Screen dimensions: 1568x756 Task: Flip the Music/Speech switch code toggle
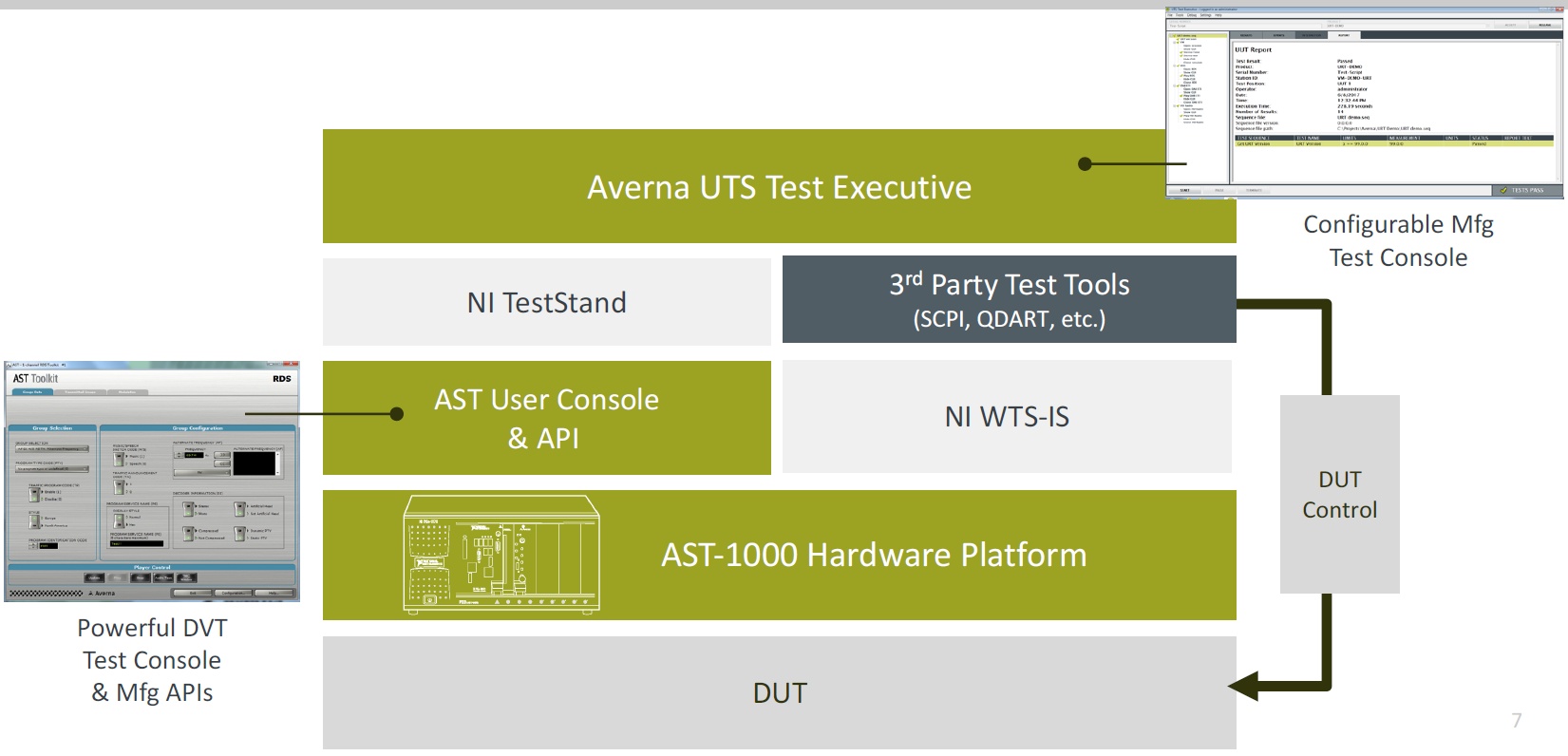point(119,460)
